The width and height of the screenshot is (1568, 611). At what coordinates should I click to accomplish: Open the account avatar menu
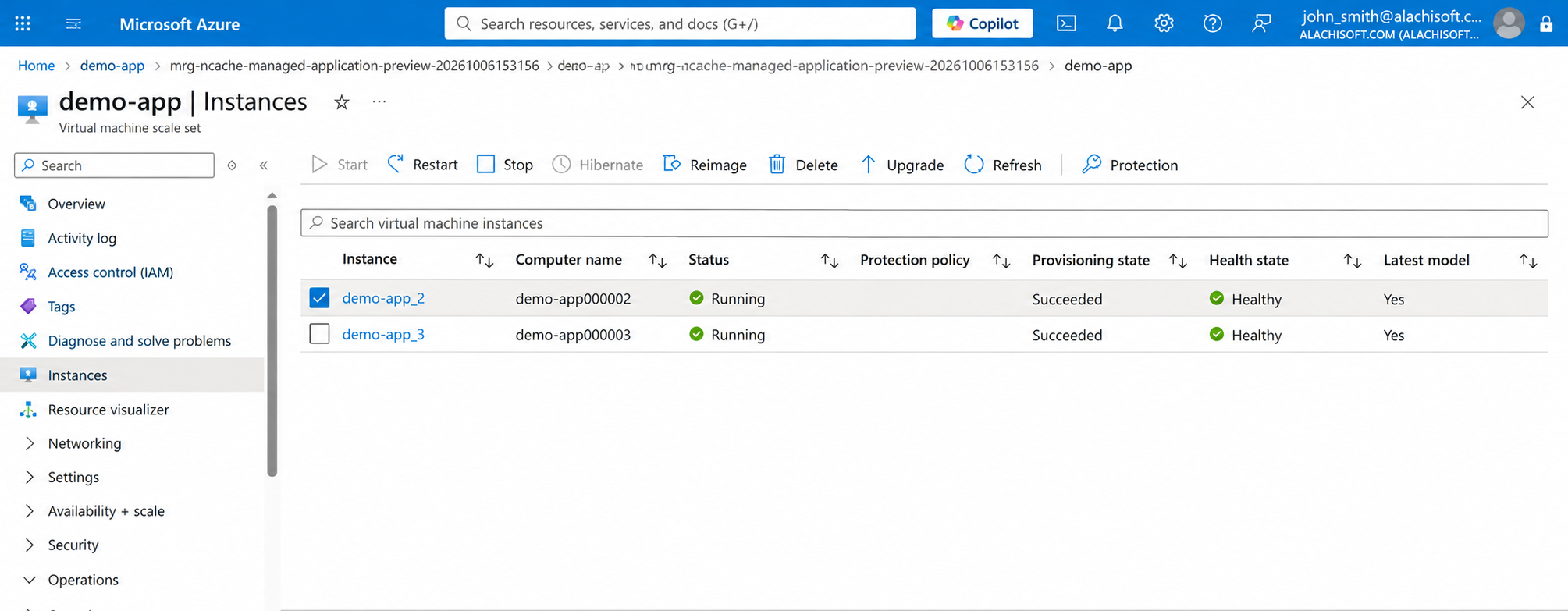1509,23
